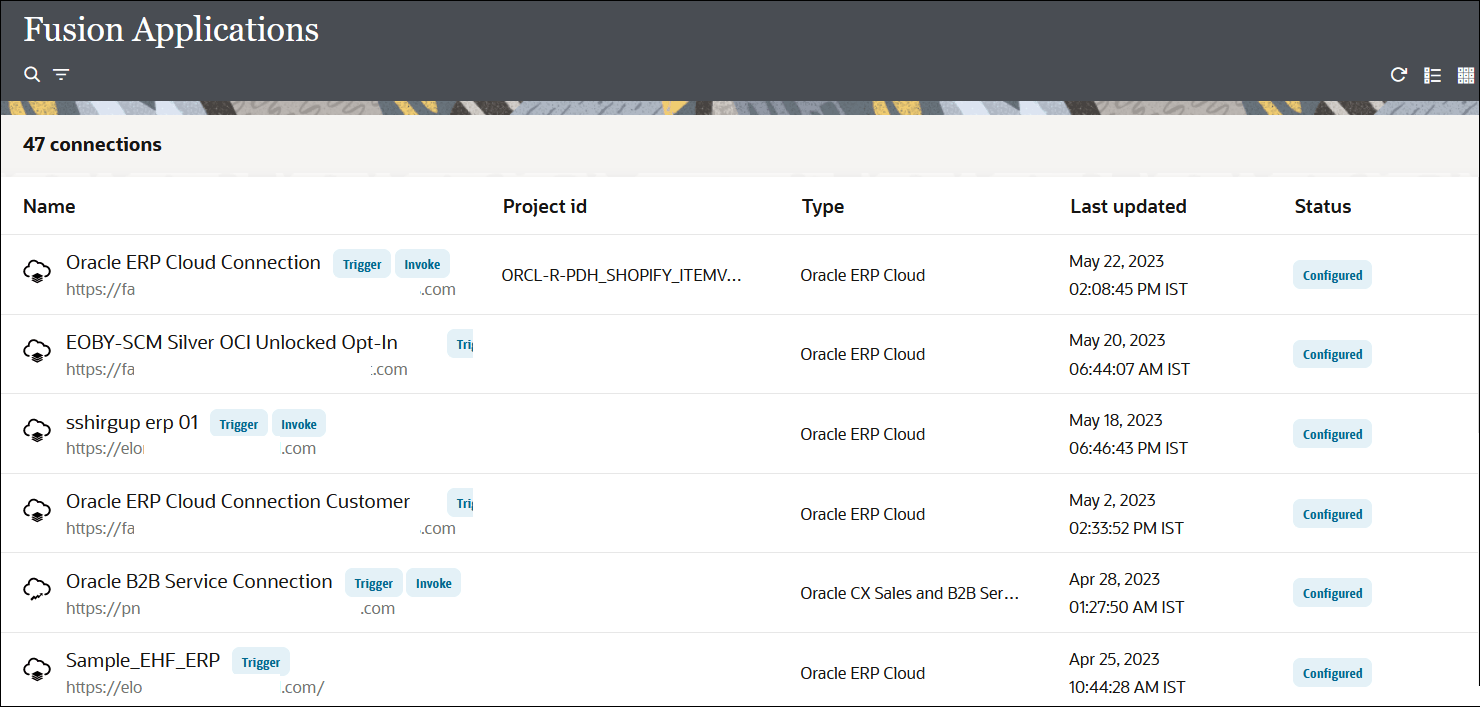The height and width of the screenshot is (707, 1480).
Task: Switch to grid view
Action: pyautogui.click(x=1466, y=75)
